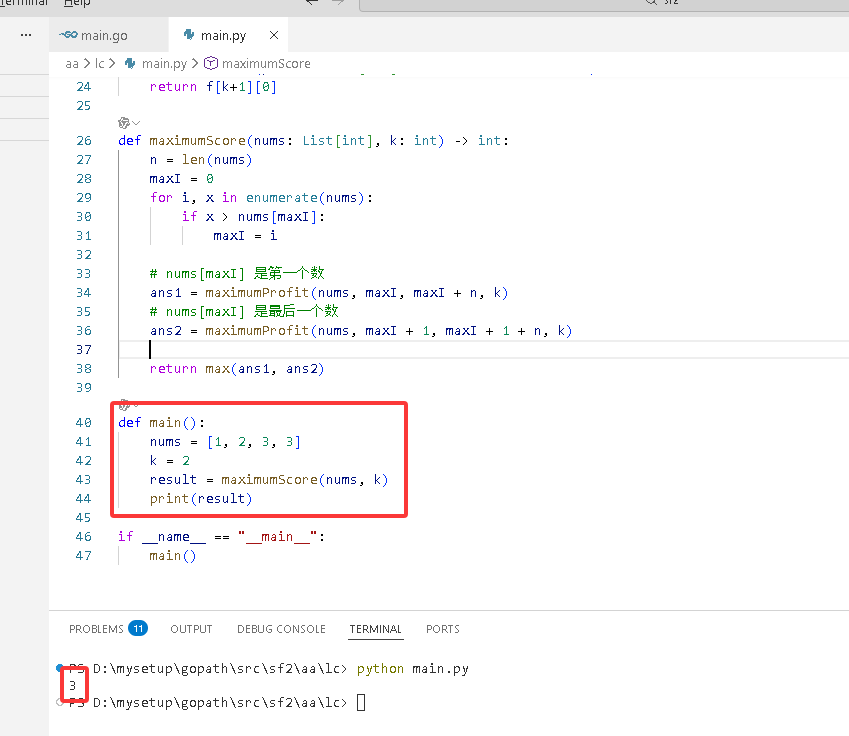Image resolution: width=849 pixels, height=736 pixels.
Task: Click the Python file icon in breadcrumb
Action: point(130,64)
